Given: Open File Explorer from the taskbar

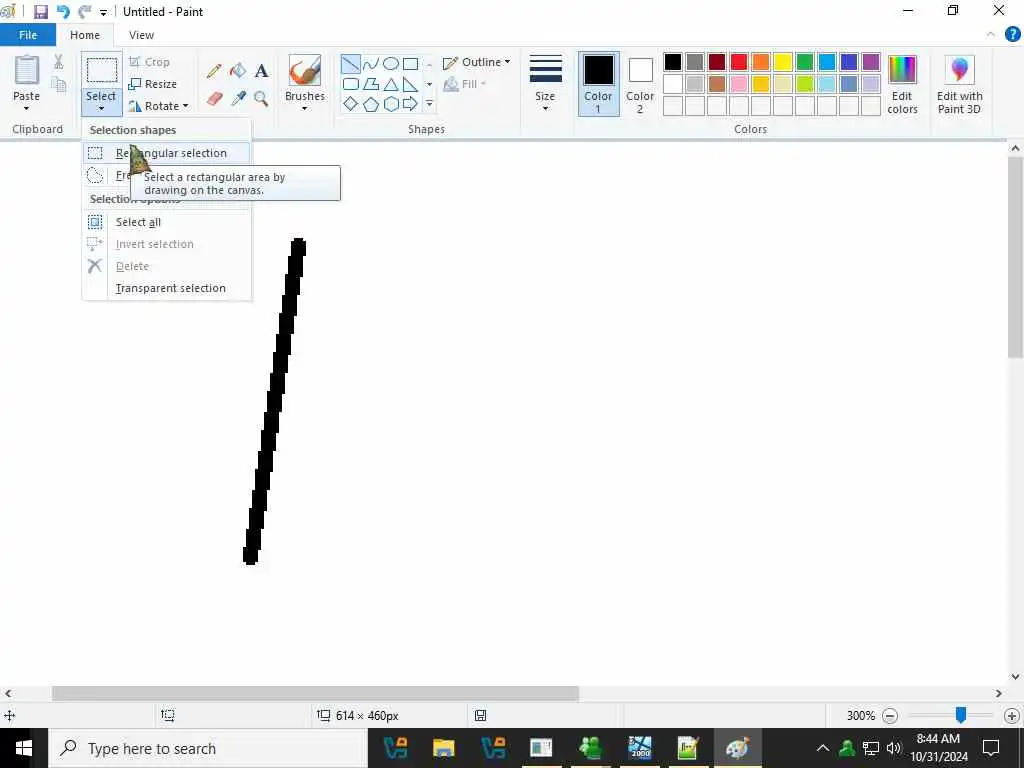Looking at the screenshot, I should [443, 748].
